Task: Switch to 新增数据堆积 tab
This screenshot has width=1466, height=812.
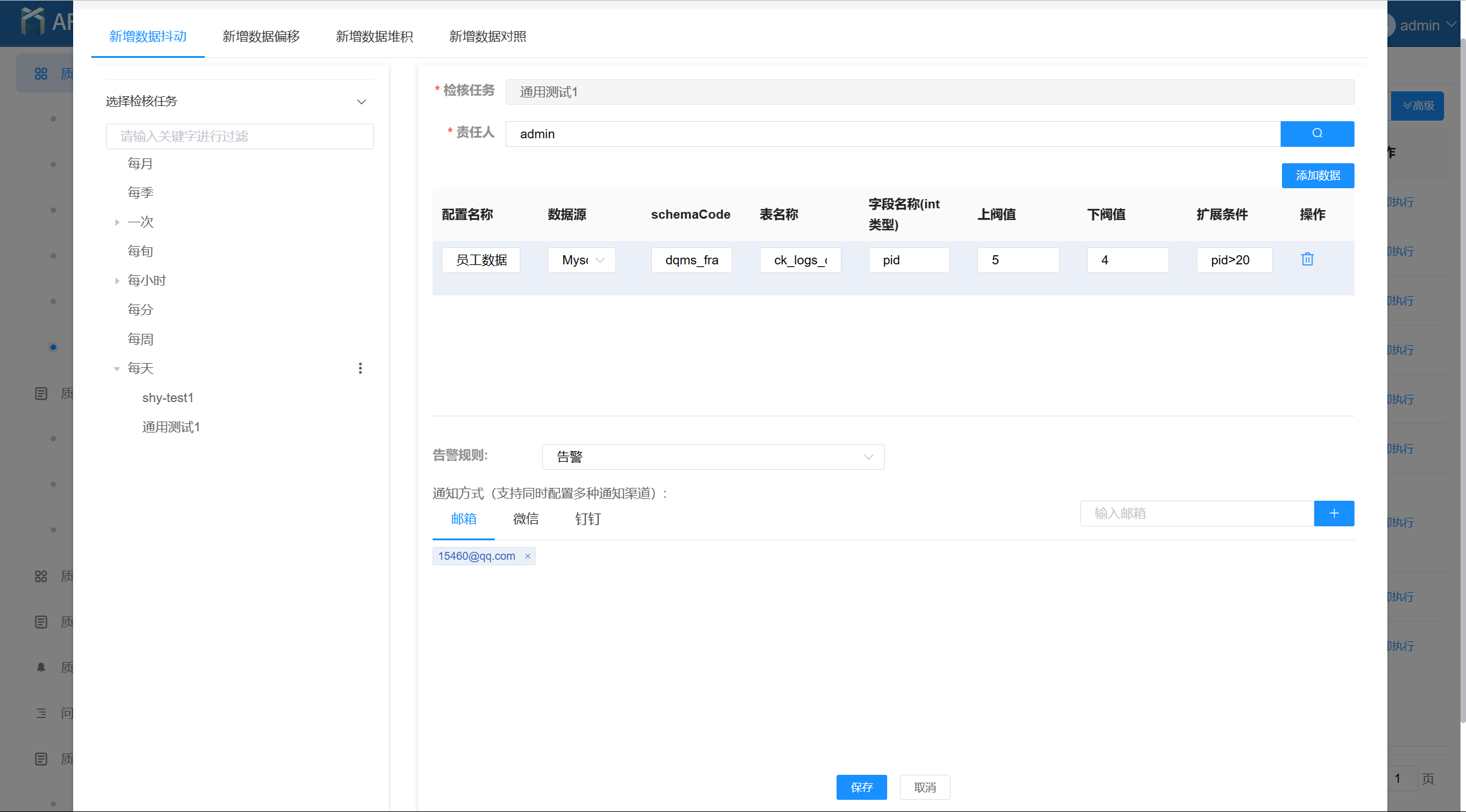Action: [374, 37]
